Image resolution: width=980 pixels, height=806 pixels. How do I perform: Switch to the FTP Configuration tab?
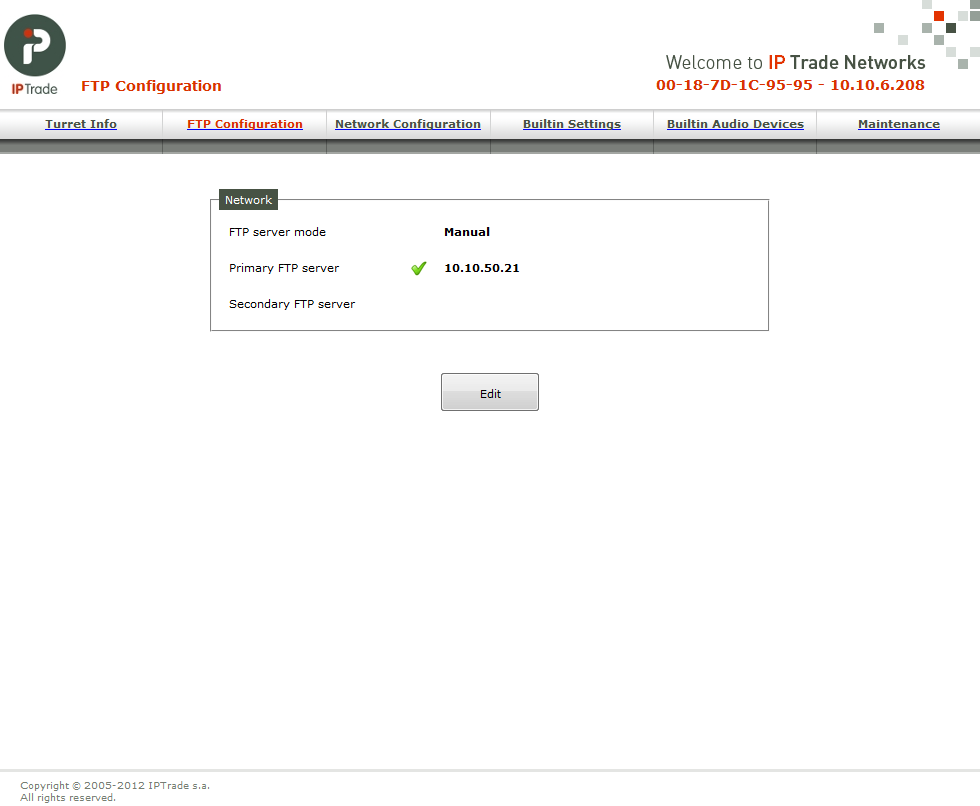coord(245,124)
